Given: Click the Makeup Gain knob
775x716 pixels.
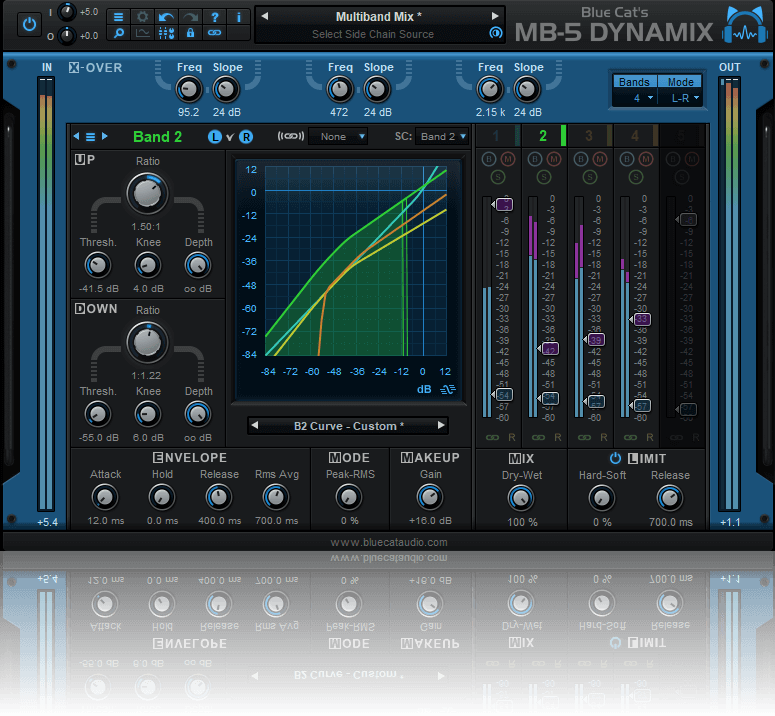Looking at the screenshot, I should click(429, 496).
